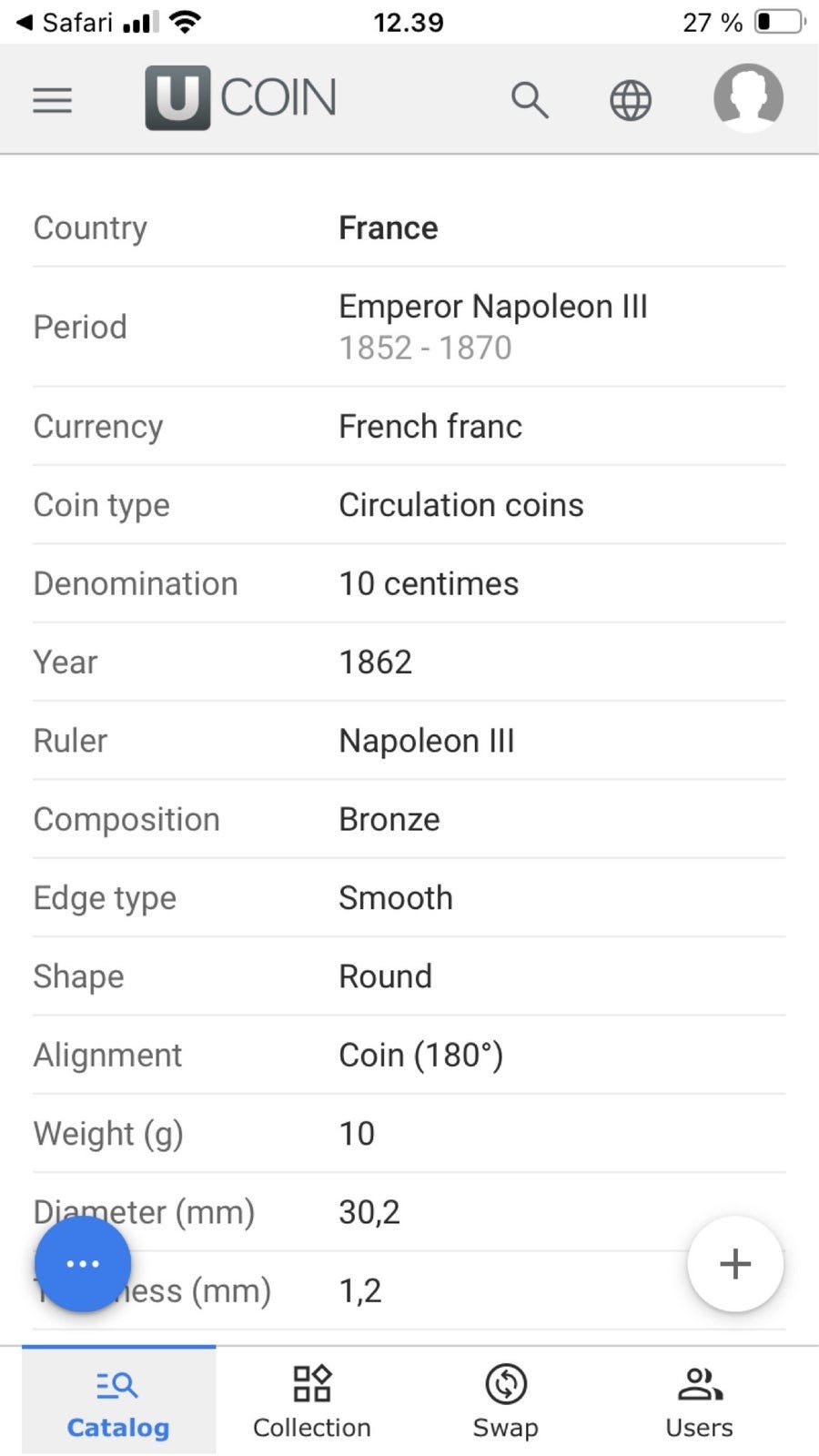Select the 10 centimes denomination value
The width and height of the screenshot is (819, 1456).
tap(429, 583)
